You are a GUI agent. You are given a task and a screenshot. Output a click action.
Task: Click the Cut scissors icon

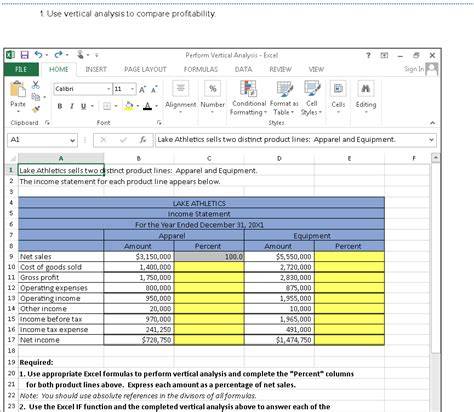(36, 85)
